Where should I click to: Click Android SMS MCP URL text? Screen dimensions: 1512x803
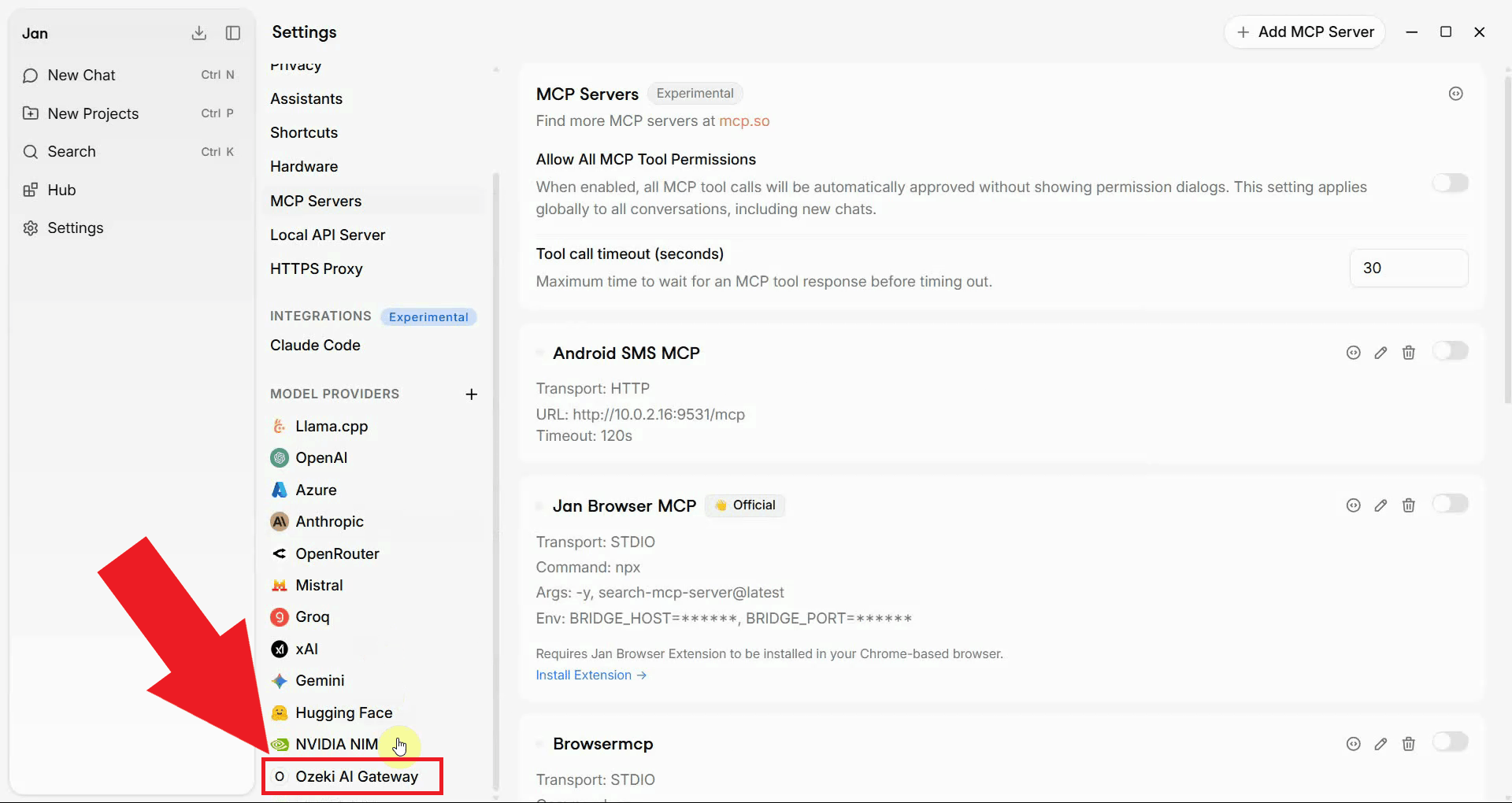[640, 415]
